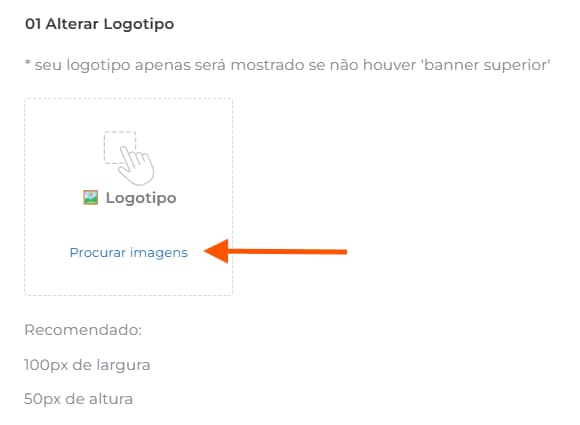Open the 'Procurar imagens' file browser link

click(129, 253)
